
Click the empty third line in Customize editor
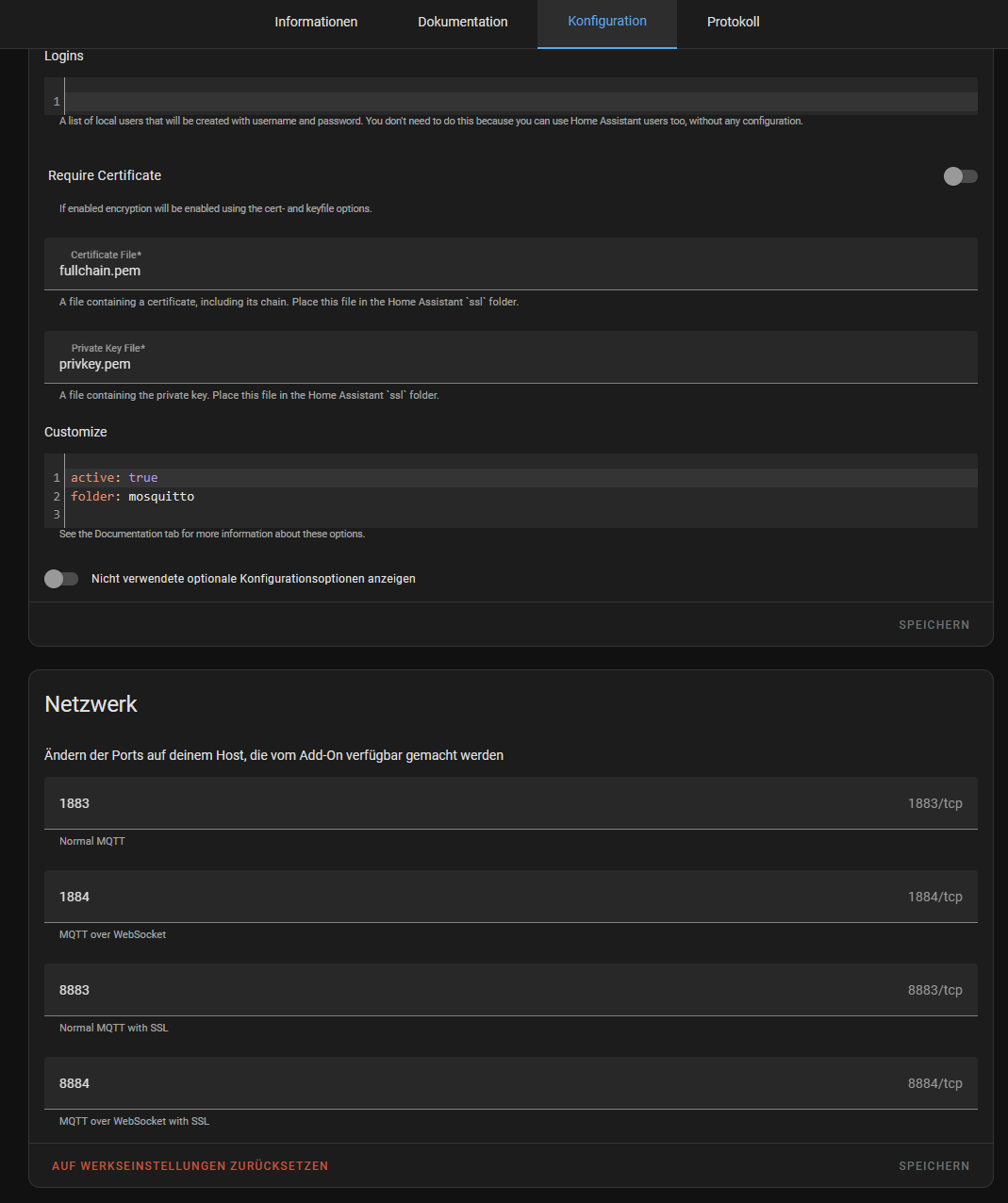pos(519,515)
